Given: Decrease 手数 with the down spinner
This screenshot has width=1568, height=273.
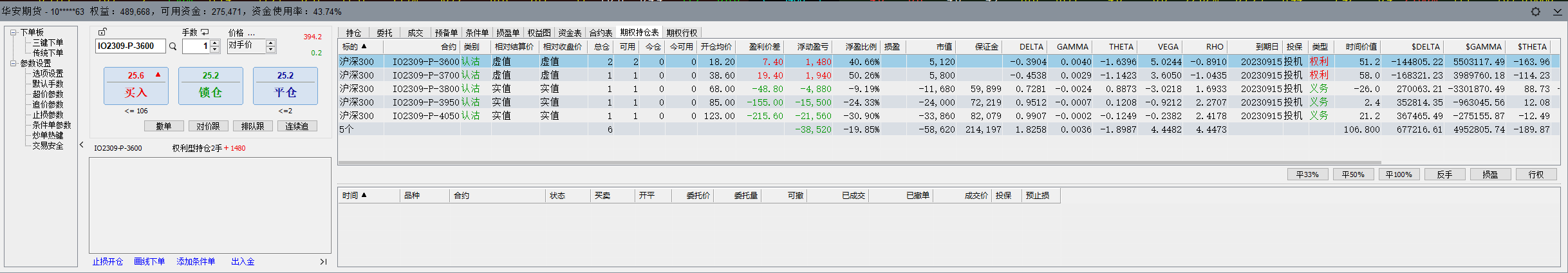Looking at the screenshot, I should (x=215, y=50).
